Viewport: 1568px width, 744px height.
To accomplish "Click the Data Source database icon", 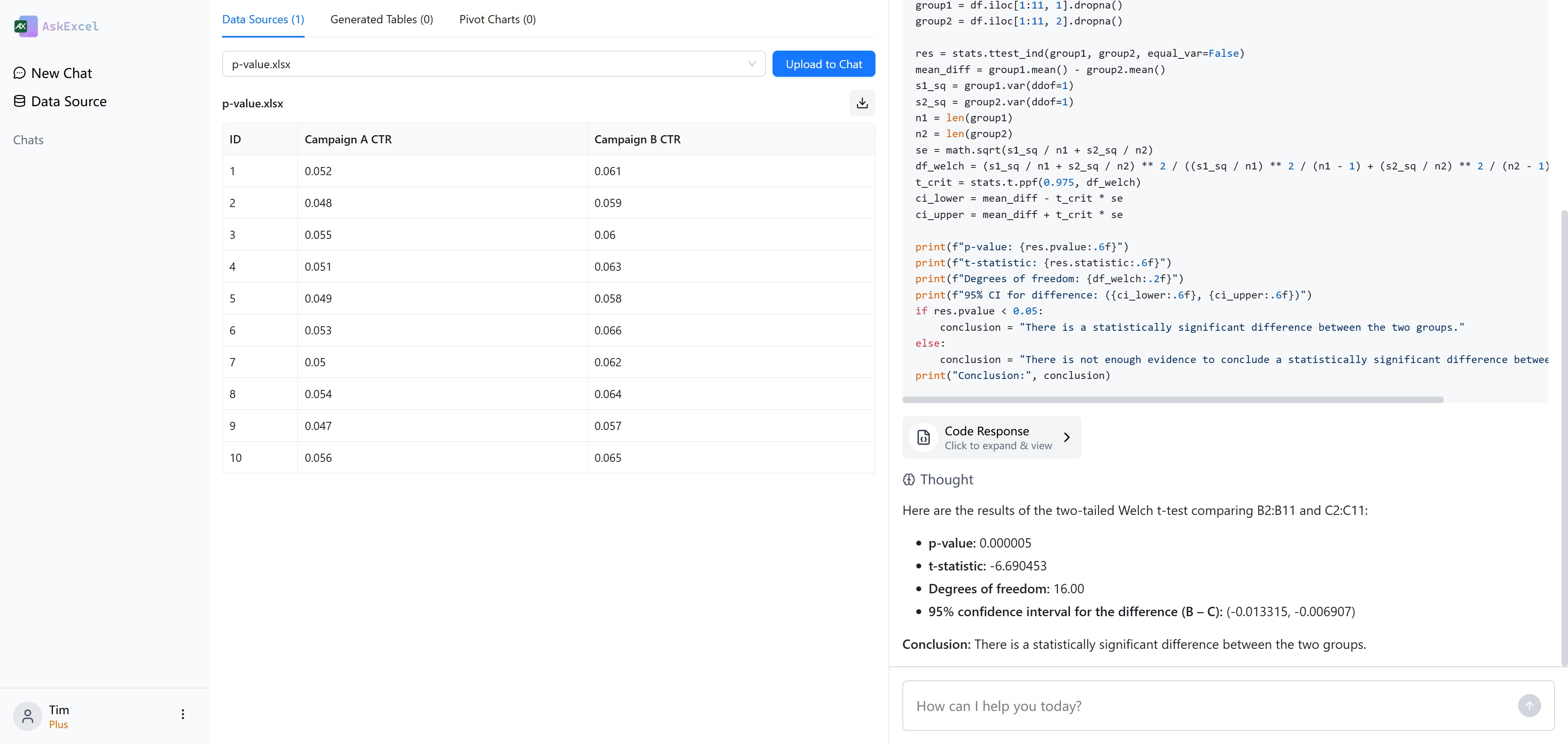I will (20, 102).
